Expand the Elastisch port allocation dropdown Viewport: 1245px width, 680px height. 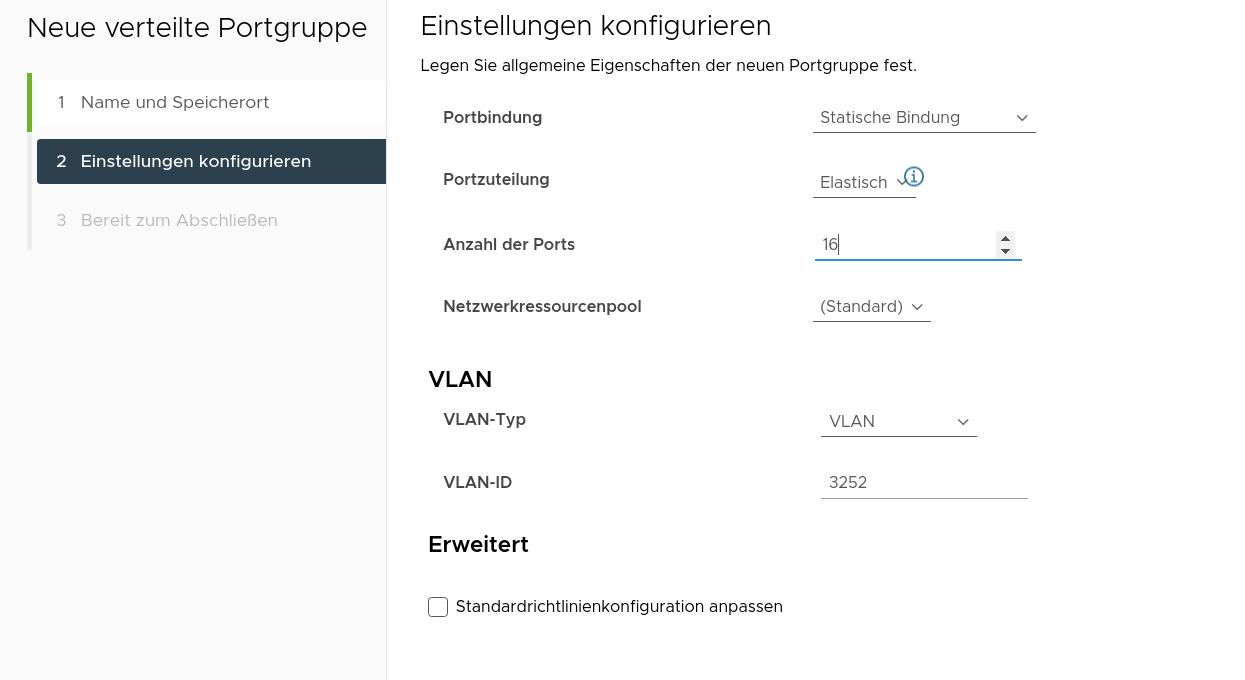pos(863,183)
